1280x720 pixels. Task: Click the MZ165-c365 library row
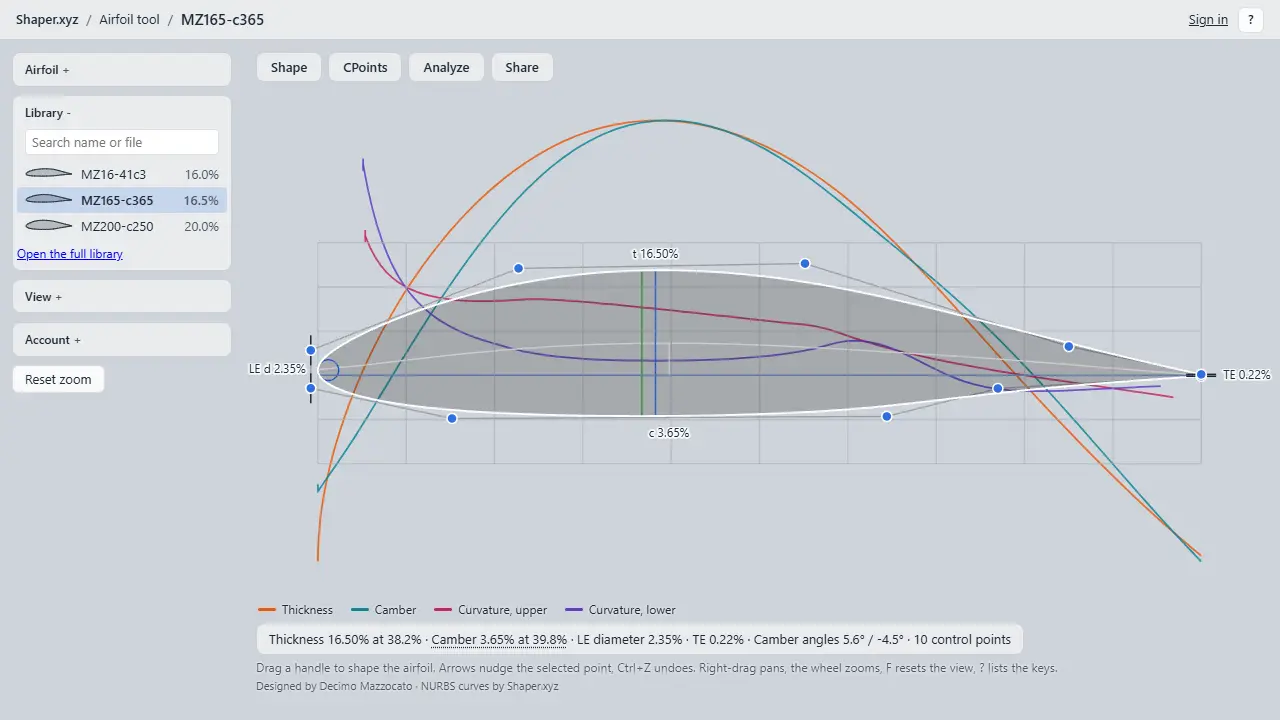pyautogui.click(x=122, y=200)
